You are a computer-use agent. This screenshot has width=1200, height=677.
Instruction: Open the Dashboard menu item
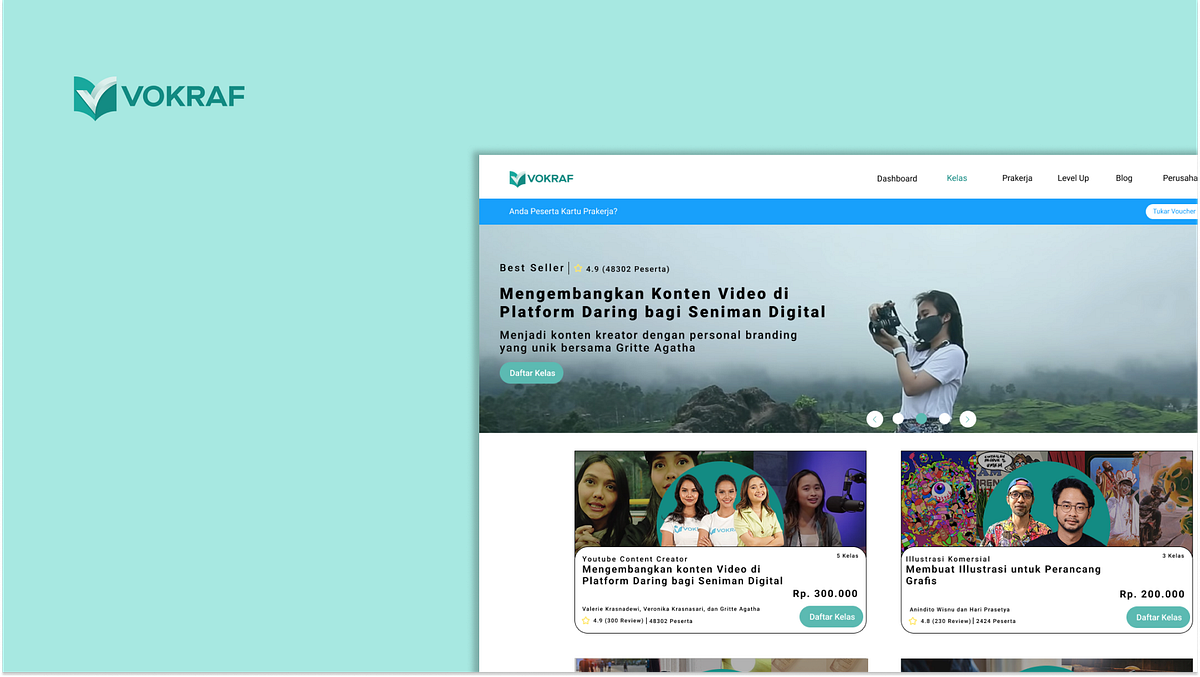[x=897, y=178]
